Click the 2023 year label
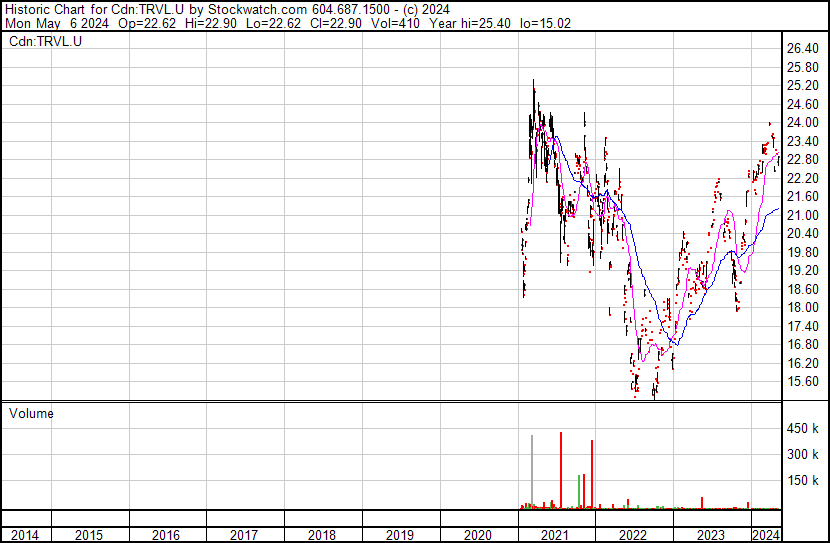Viewport: 830px width, 543px height. click(711, 535)
